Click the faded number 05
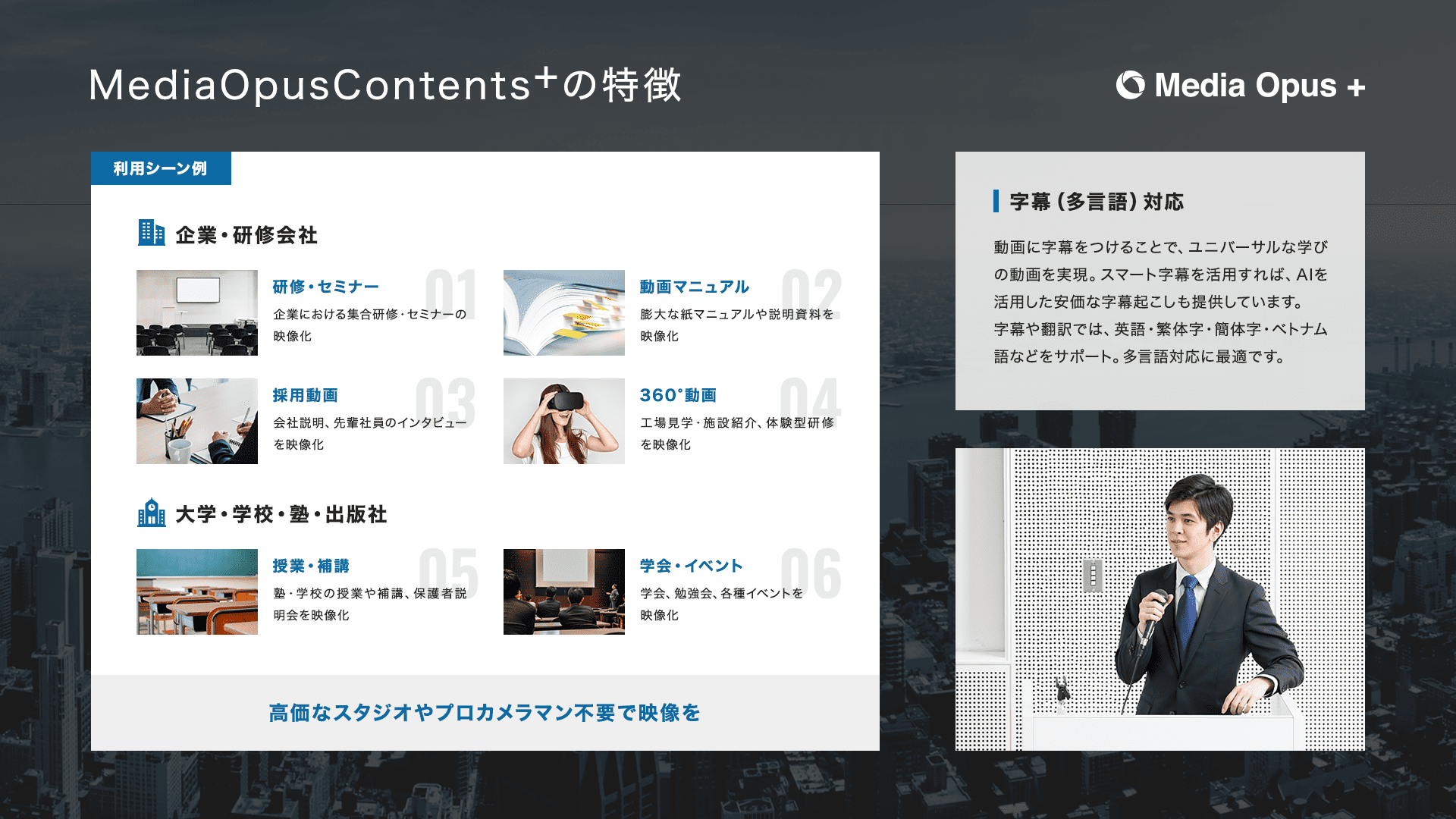This screenshot has height=819, width=1456. (x=449, y=573)
